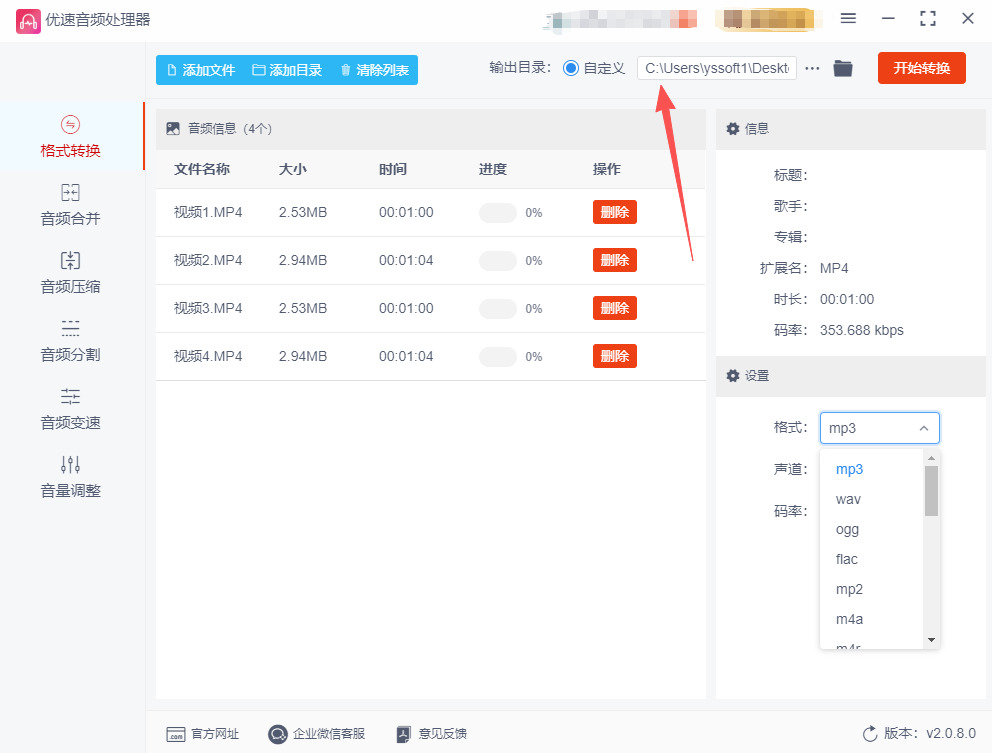Switch to 音量调整 volume adjust
The height and width of the screenshot is (753, 992).
[71, 476]
